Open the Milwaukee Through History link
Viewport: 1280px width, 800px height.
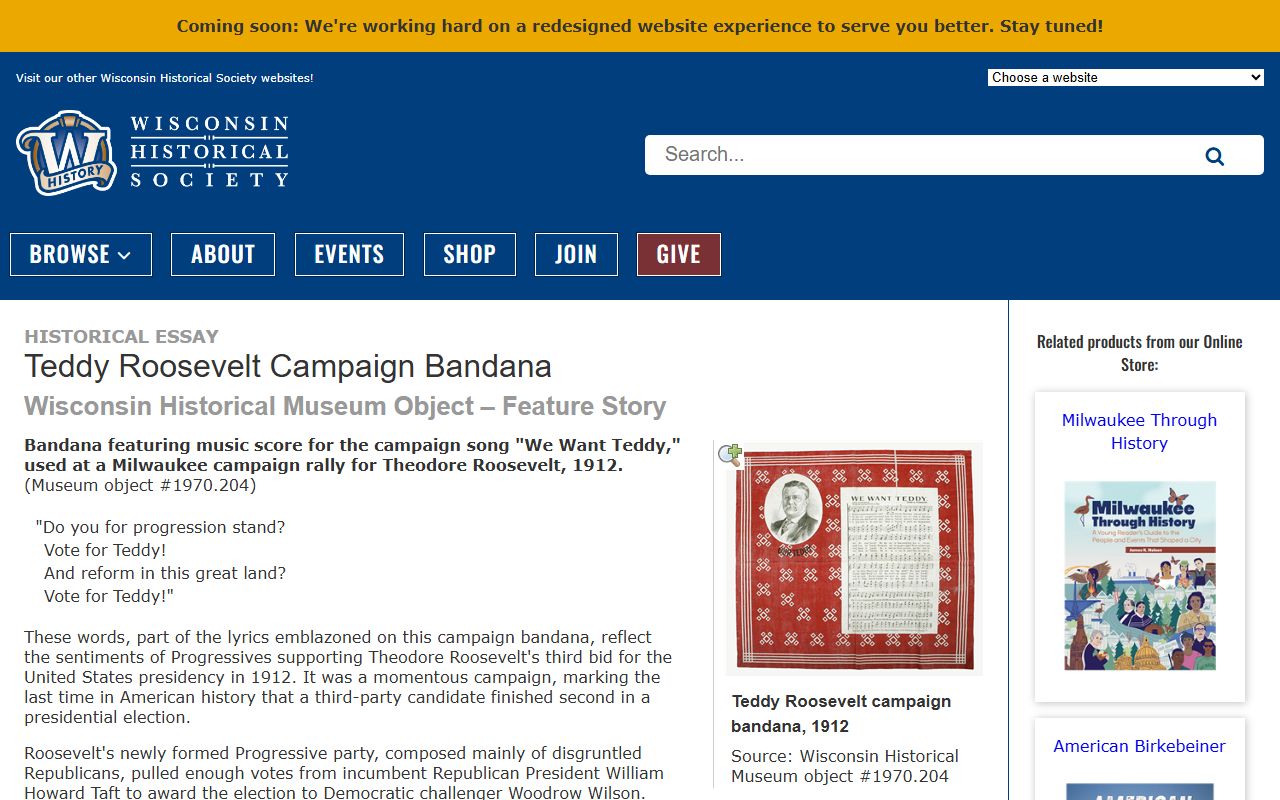click(x=1139, y=431)
